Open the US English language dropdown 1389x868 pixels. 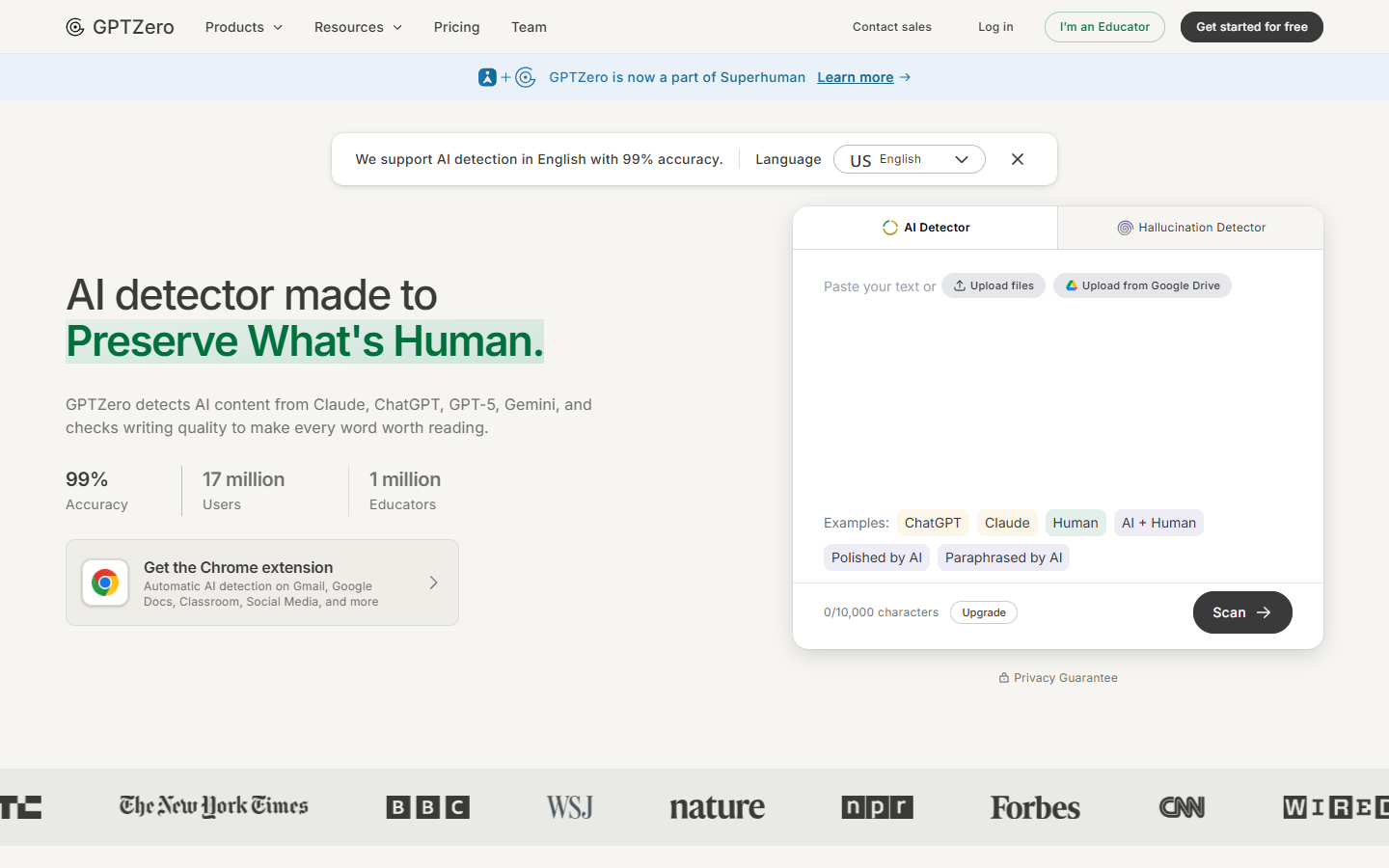(x=909, y=159)
